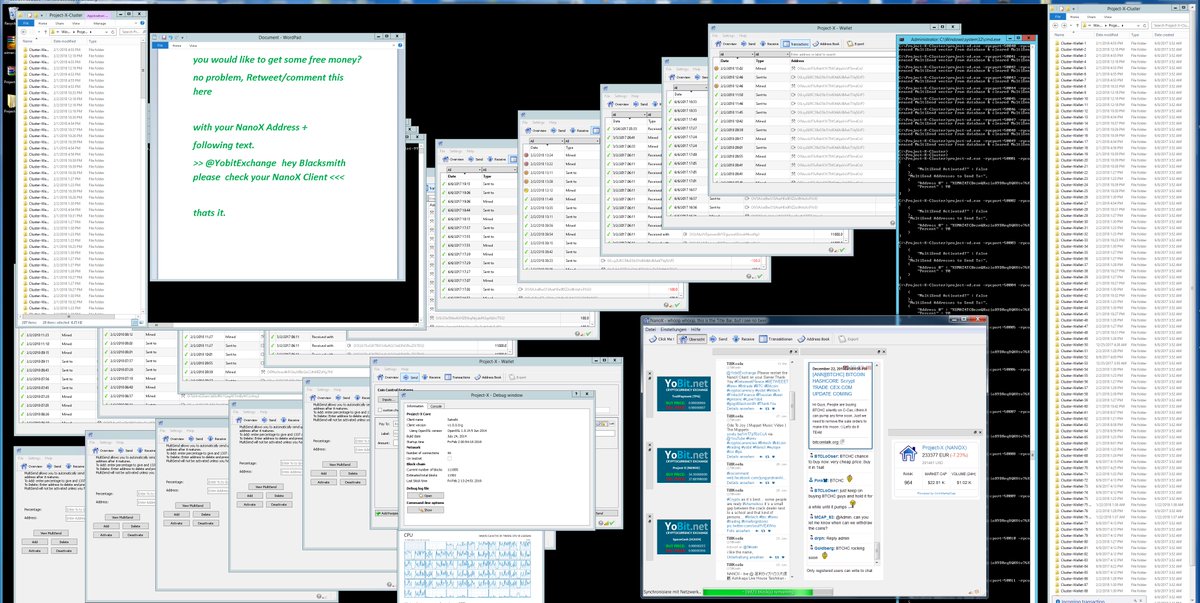
Task: Switch to Console tab in Debug window
Action: (436, 406)
